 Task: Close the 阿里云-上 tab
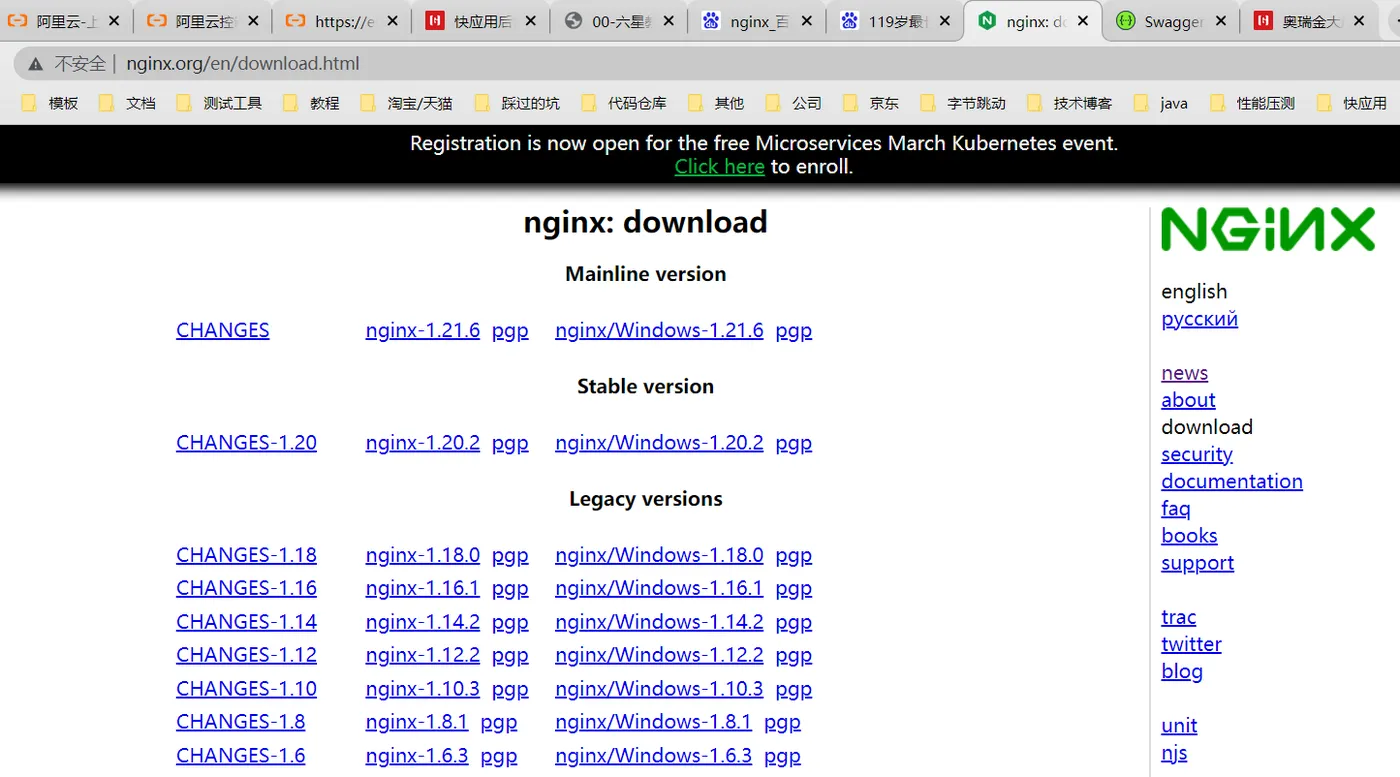tap(114, 21)
